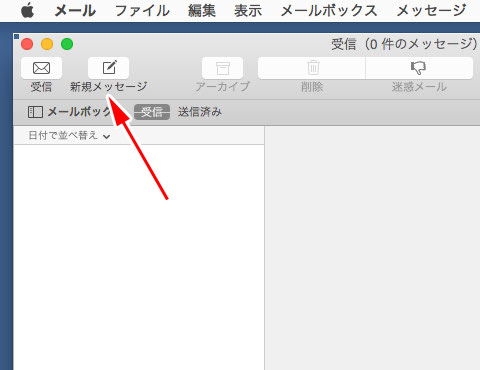The height and width of the screenshot is (370, 480).
Task: Open the 表示 menu
Action: 248,11
